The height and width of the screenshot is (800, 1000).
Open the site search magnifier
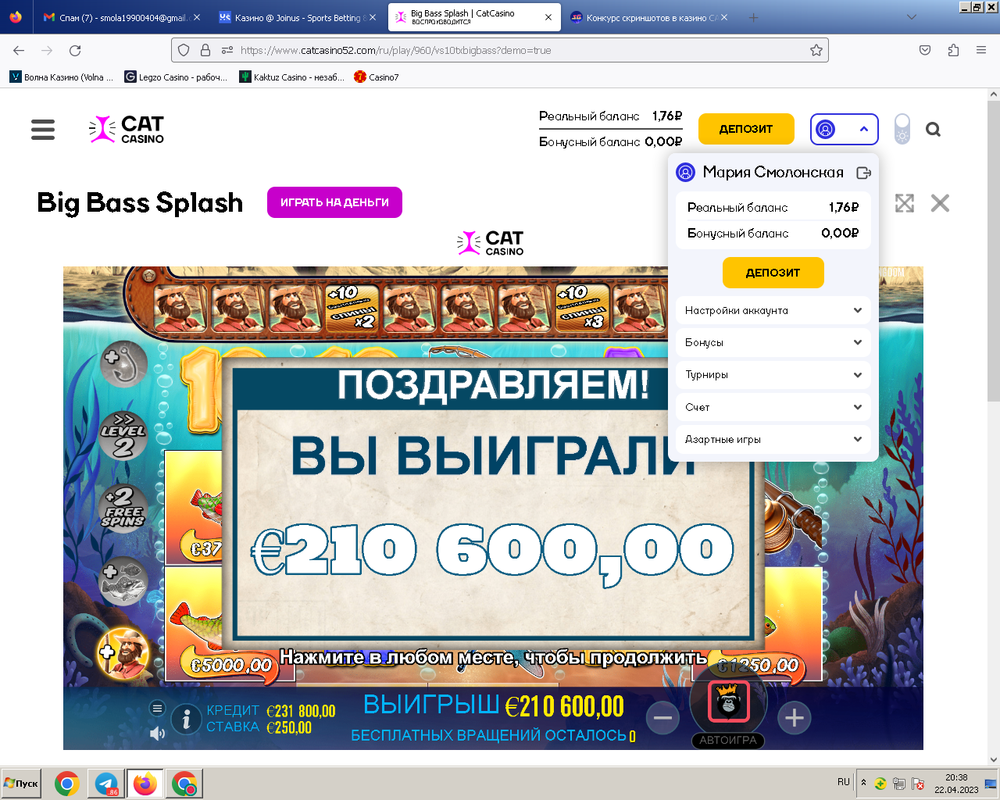[x=932, y=130]
